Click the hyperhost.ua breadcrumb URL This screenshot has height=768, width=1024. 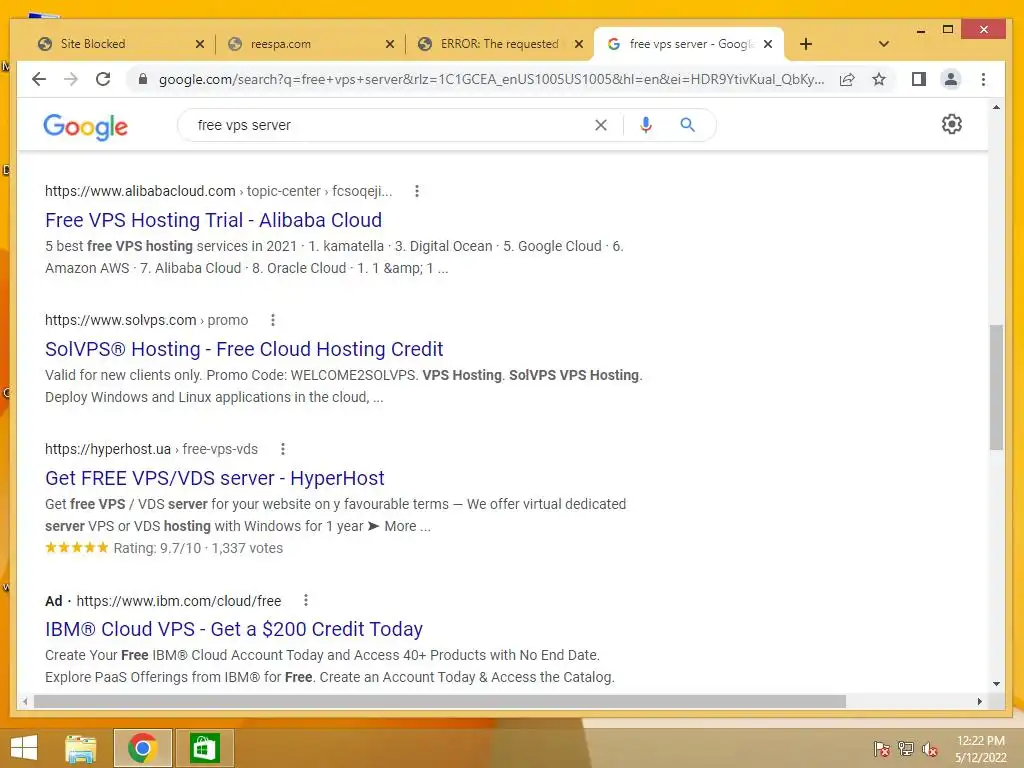coord(152,449)
